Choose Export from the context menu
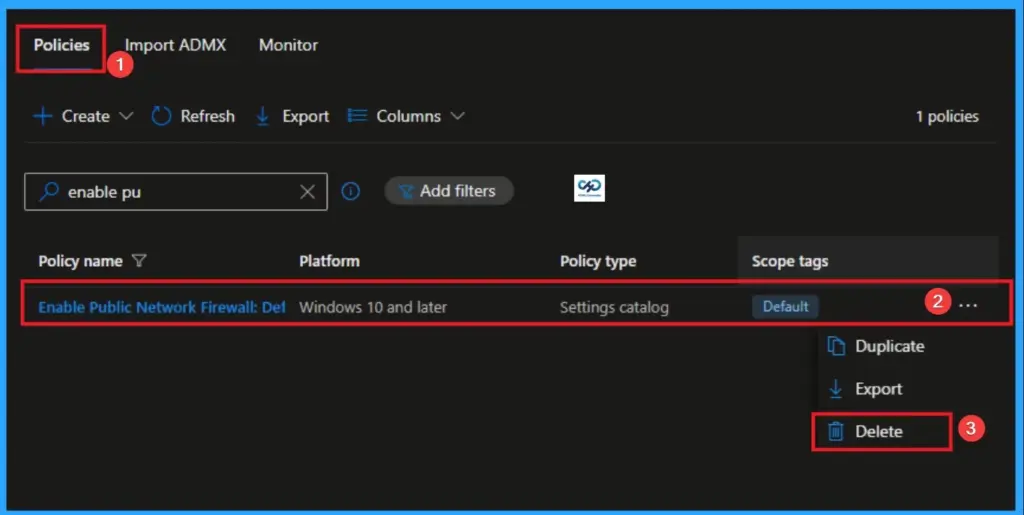Screen dimensions: 1024x515 click(878, 389)
